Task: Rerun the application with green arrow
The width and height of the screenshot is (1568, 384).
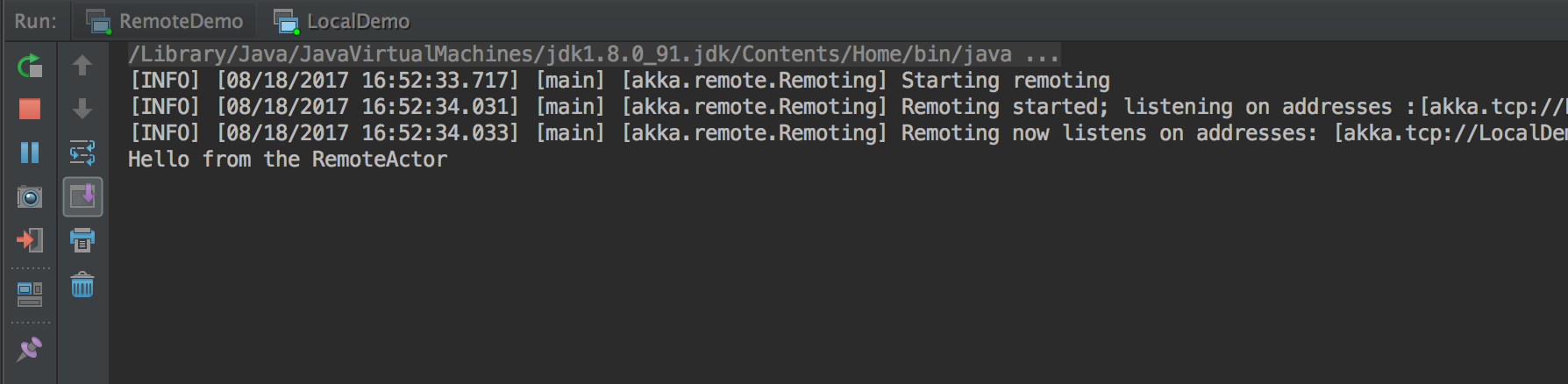Action: pos(30,66)
